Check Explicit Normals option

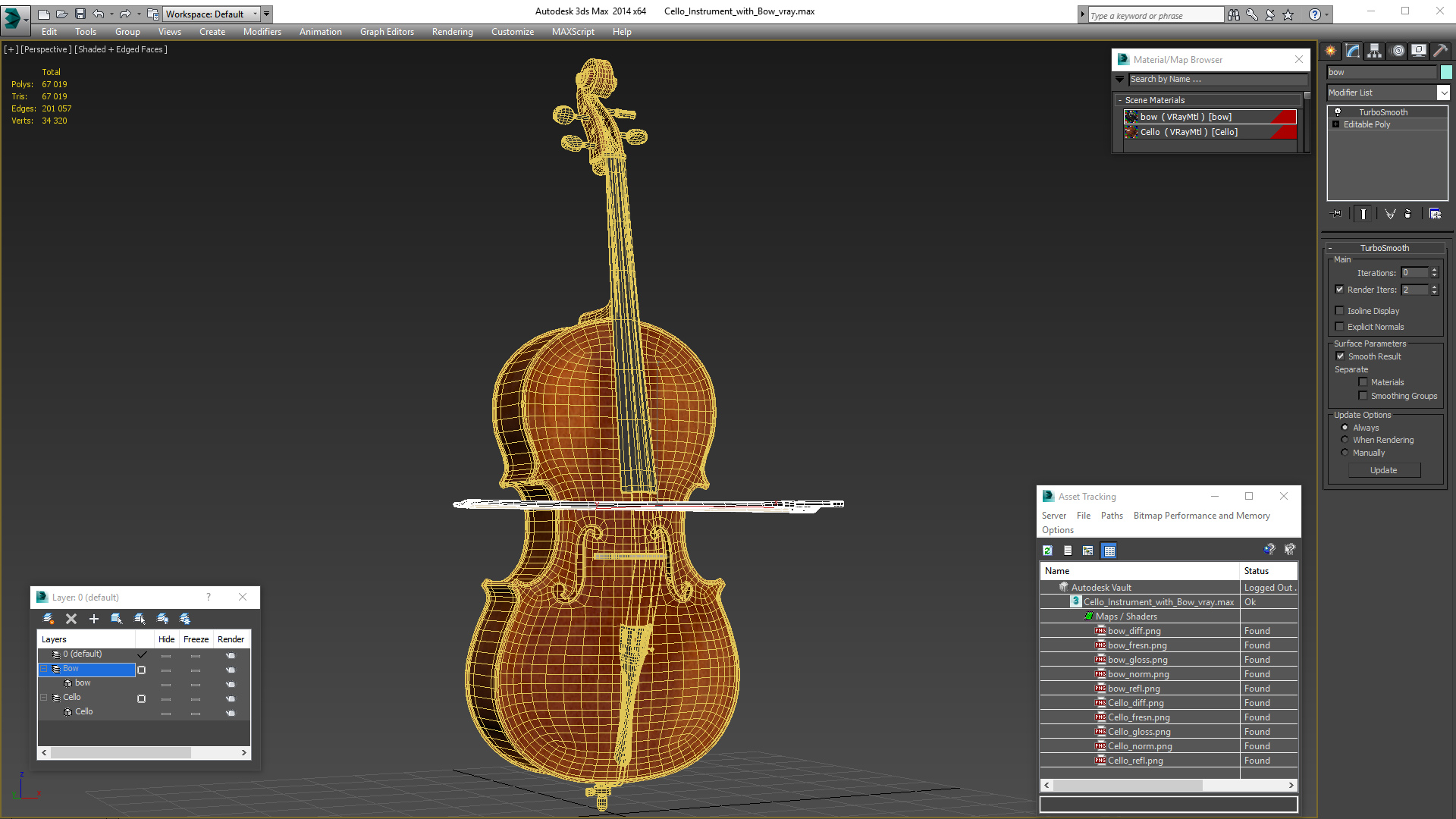pyautogui.click(x=1339, y=327)
